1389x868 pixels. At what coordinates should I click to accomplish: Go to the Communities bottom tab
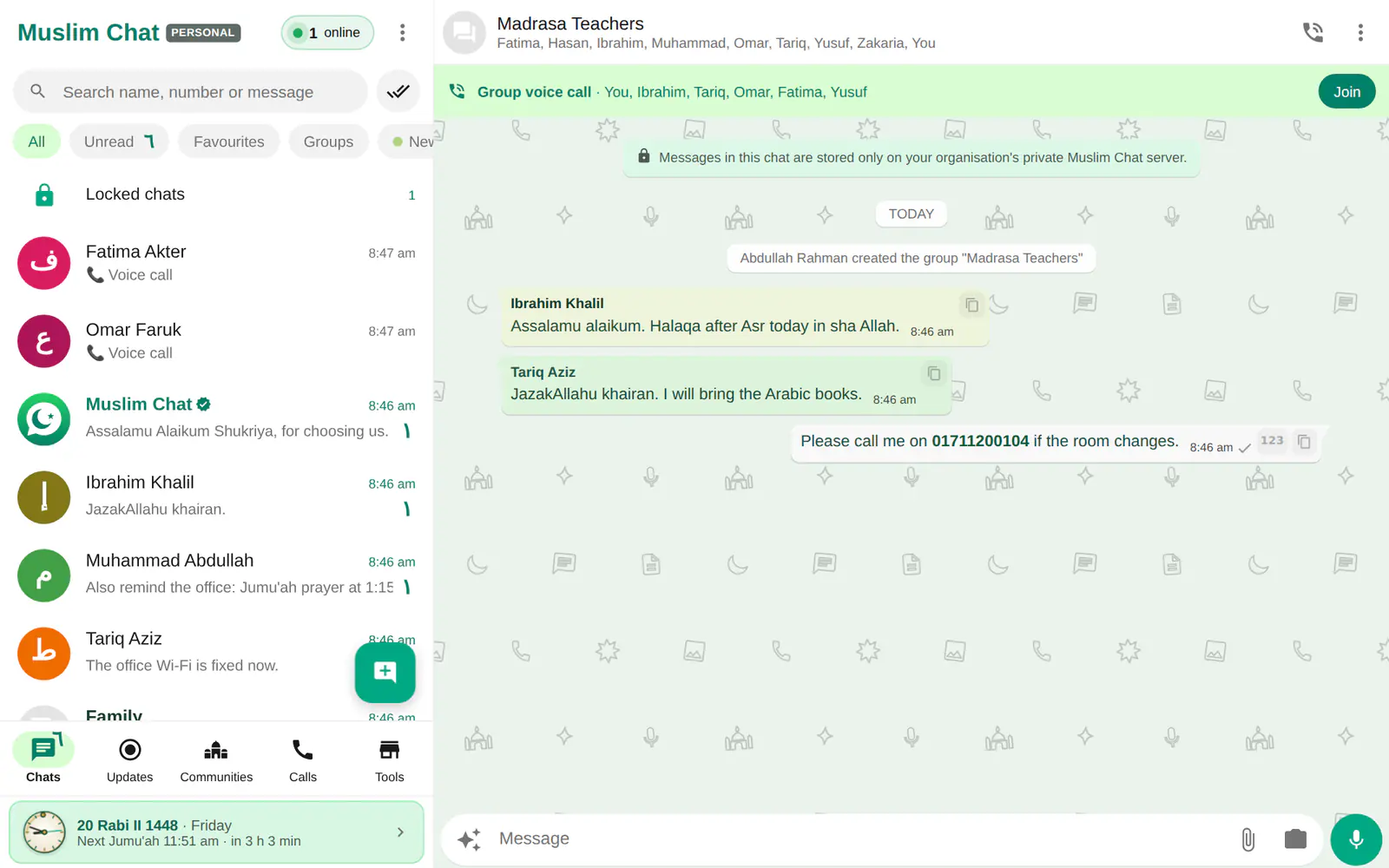click(x=216, y=759)
